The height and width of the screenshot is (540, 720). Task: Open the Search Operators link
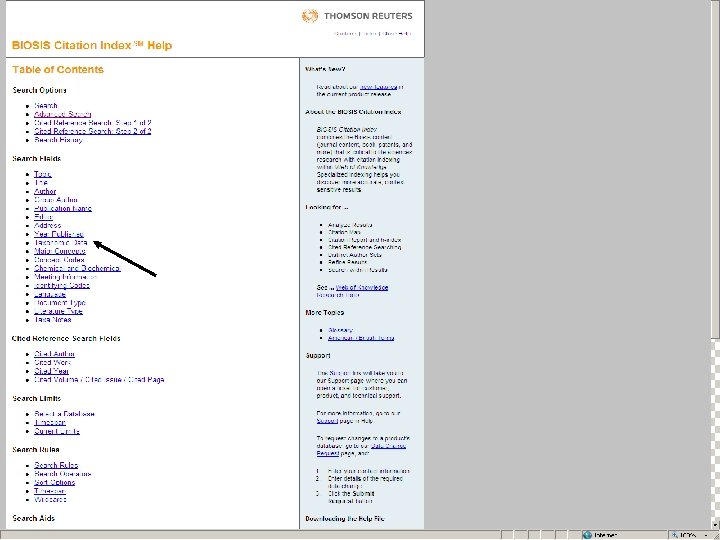(x=62, y=474)
